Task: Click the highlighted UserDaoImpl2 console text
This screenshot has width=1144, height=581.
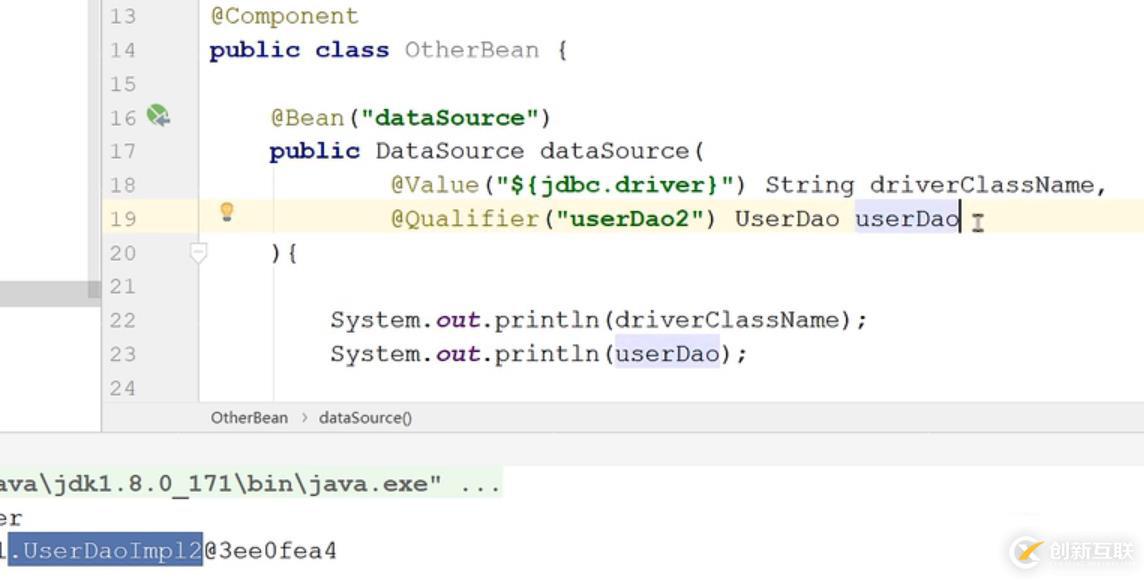Action: click(105, 550)
